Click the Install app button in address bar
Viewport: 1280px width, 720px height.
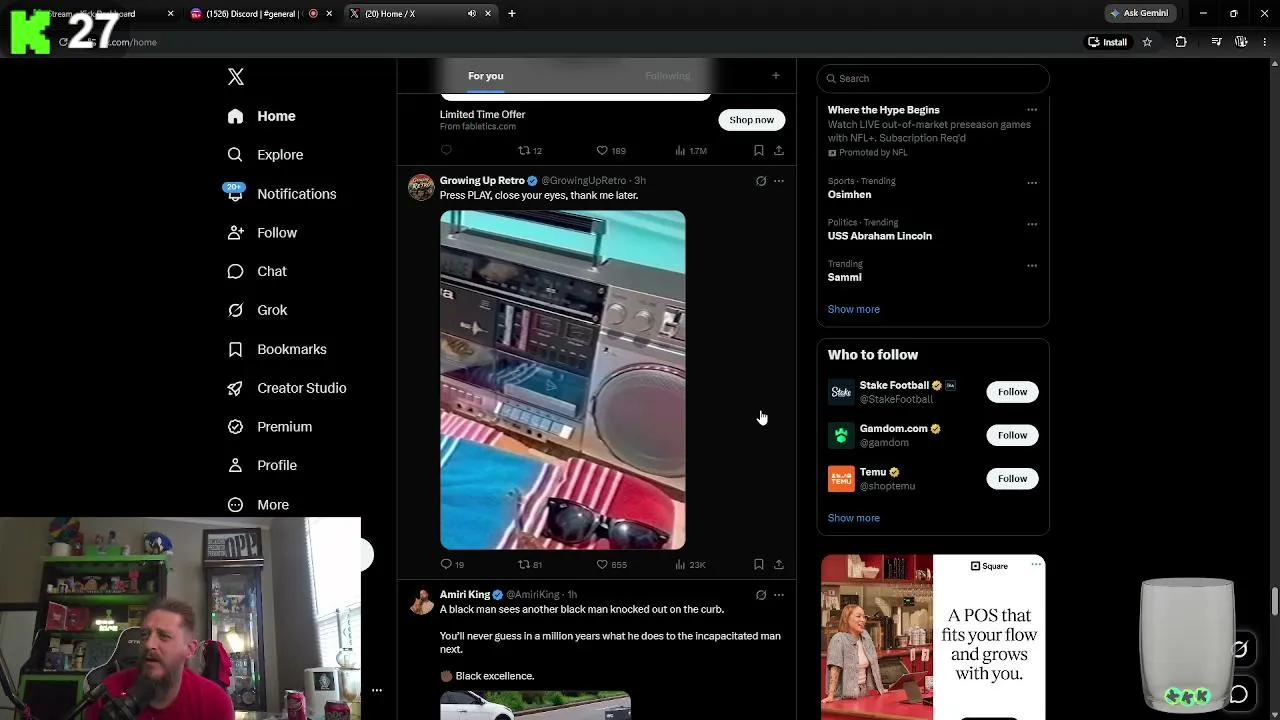coord(1107,42)
